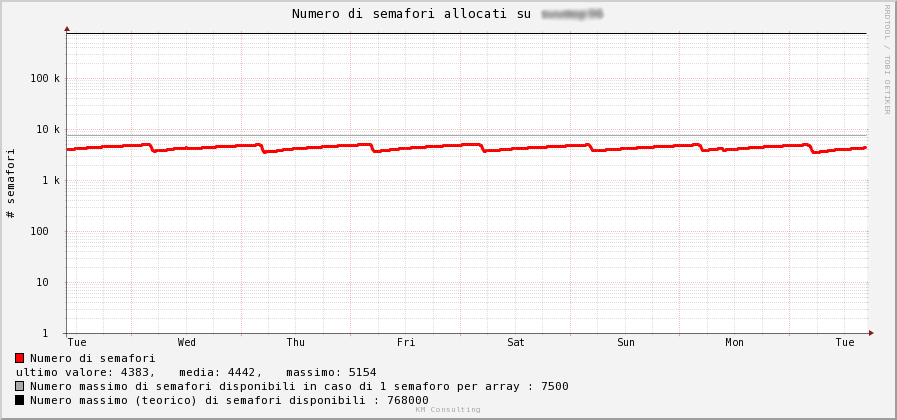Image resolution: width=897 pixels, height=420 pixels.
Task: Click the 'RRDTOOL / TOBI OETIKER' vertical watermark
Action: (886, 59)
